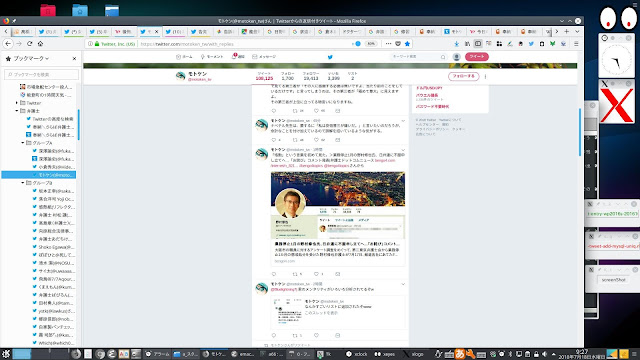
Task: Open the モーメント navigation item
Action: point(211,57)
